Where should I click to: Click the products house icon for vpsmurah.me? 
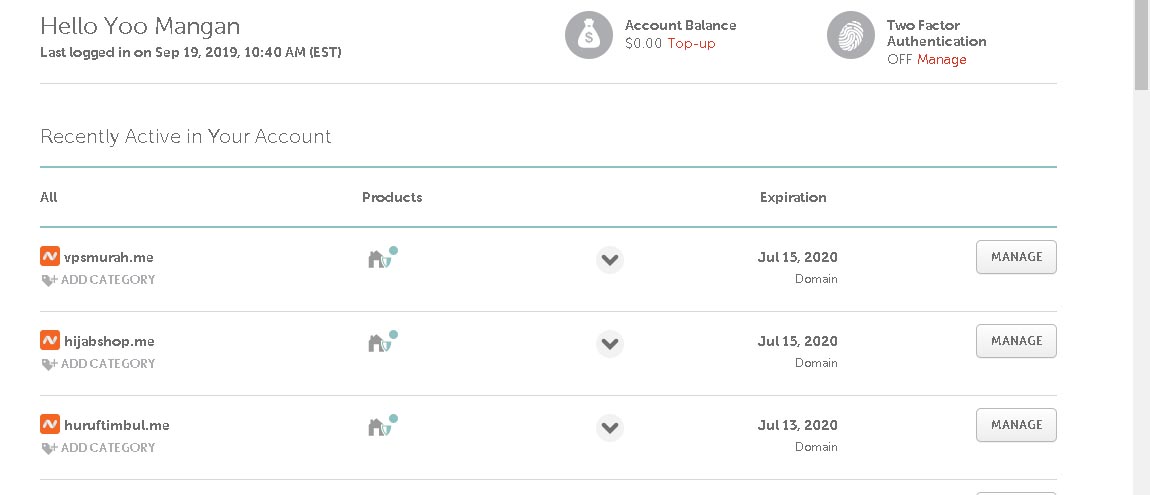(x=379, y=259)
